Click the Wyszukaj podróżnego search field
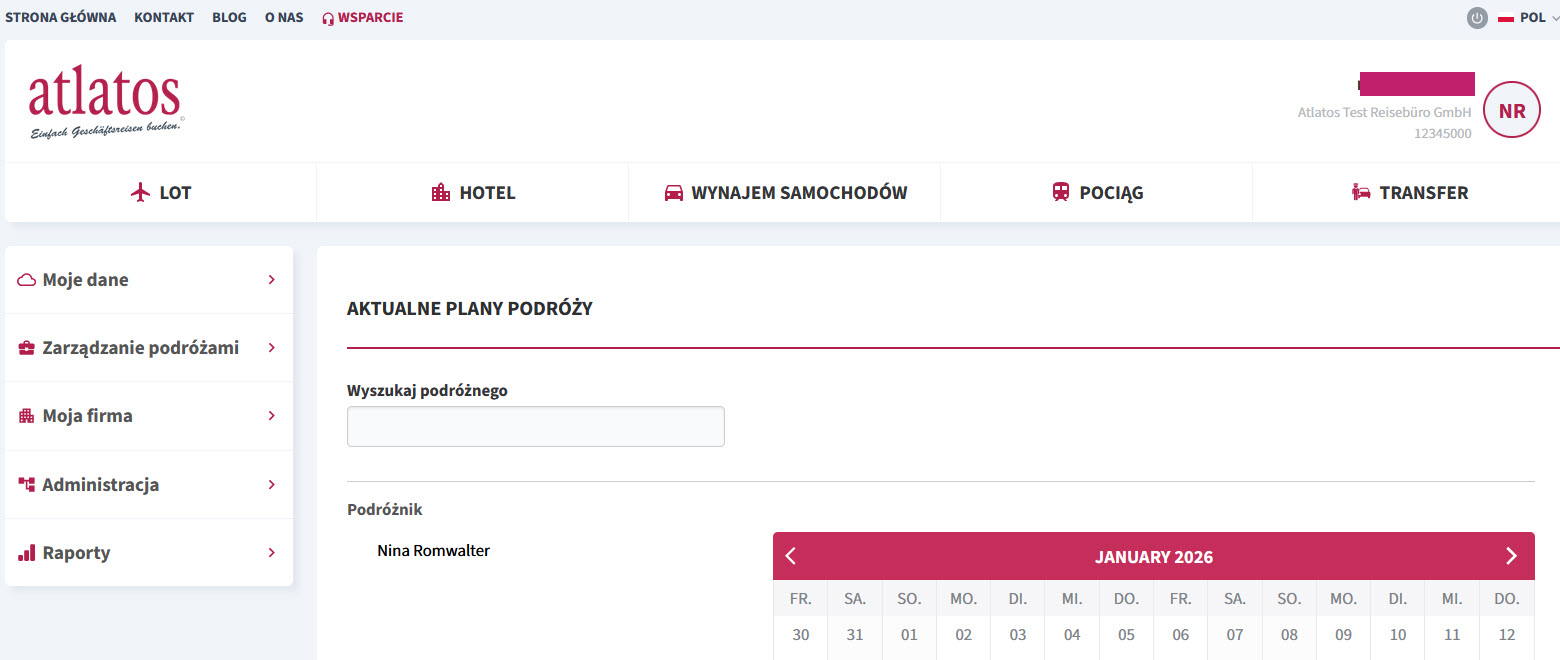Screen dimensions: 1560x660 536,426
